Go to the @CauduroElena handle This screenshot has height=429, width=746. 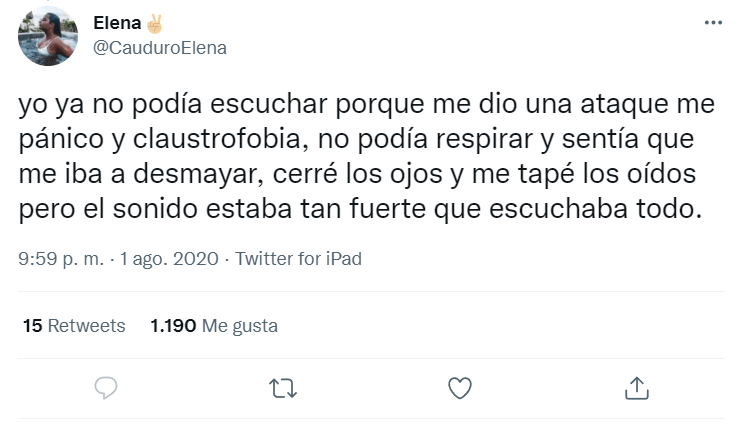(x=160, y=47)
